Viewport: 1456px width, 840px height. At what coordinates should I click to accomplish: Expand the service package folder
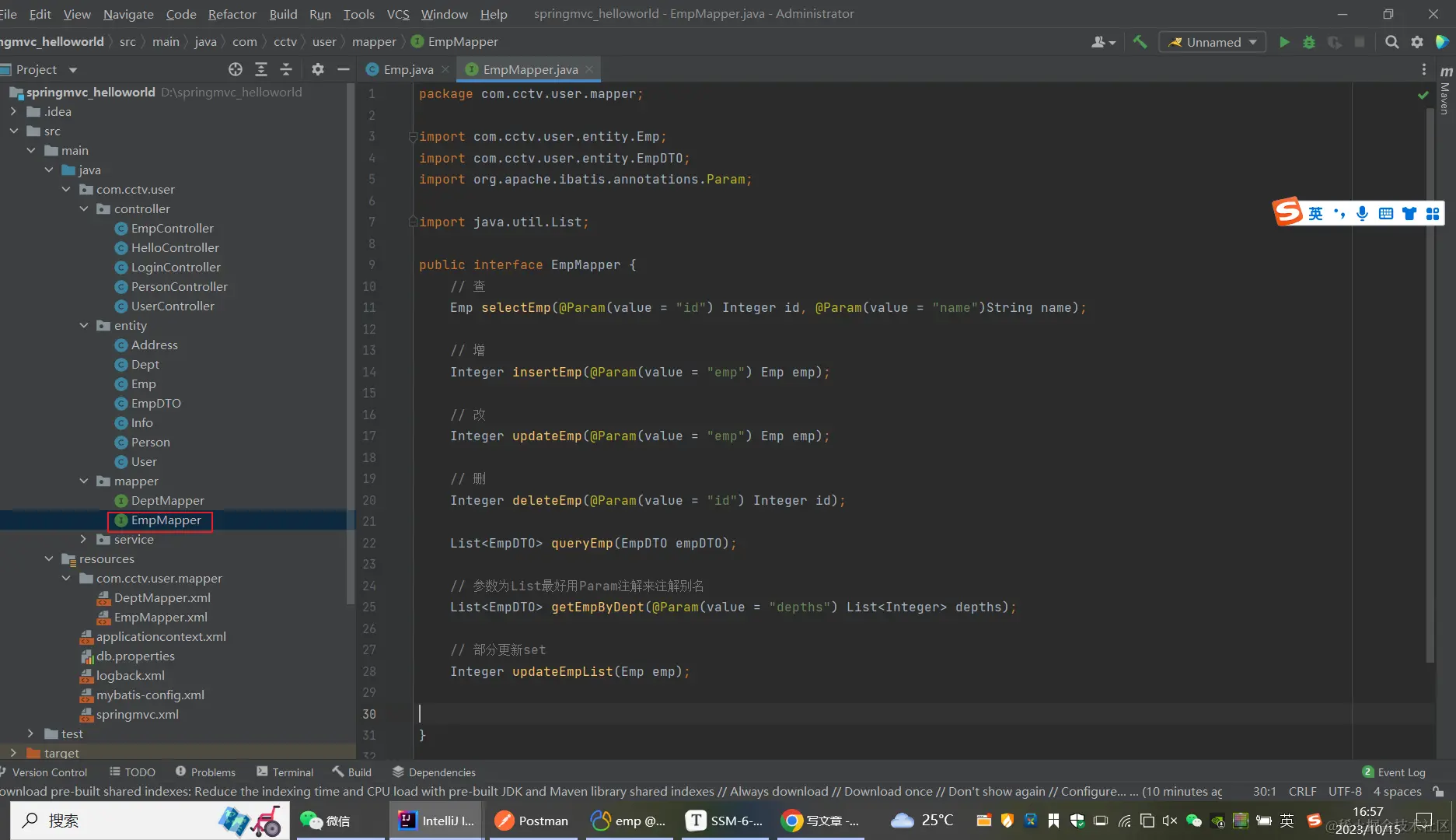click(x=84, y=539)
